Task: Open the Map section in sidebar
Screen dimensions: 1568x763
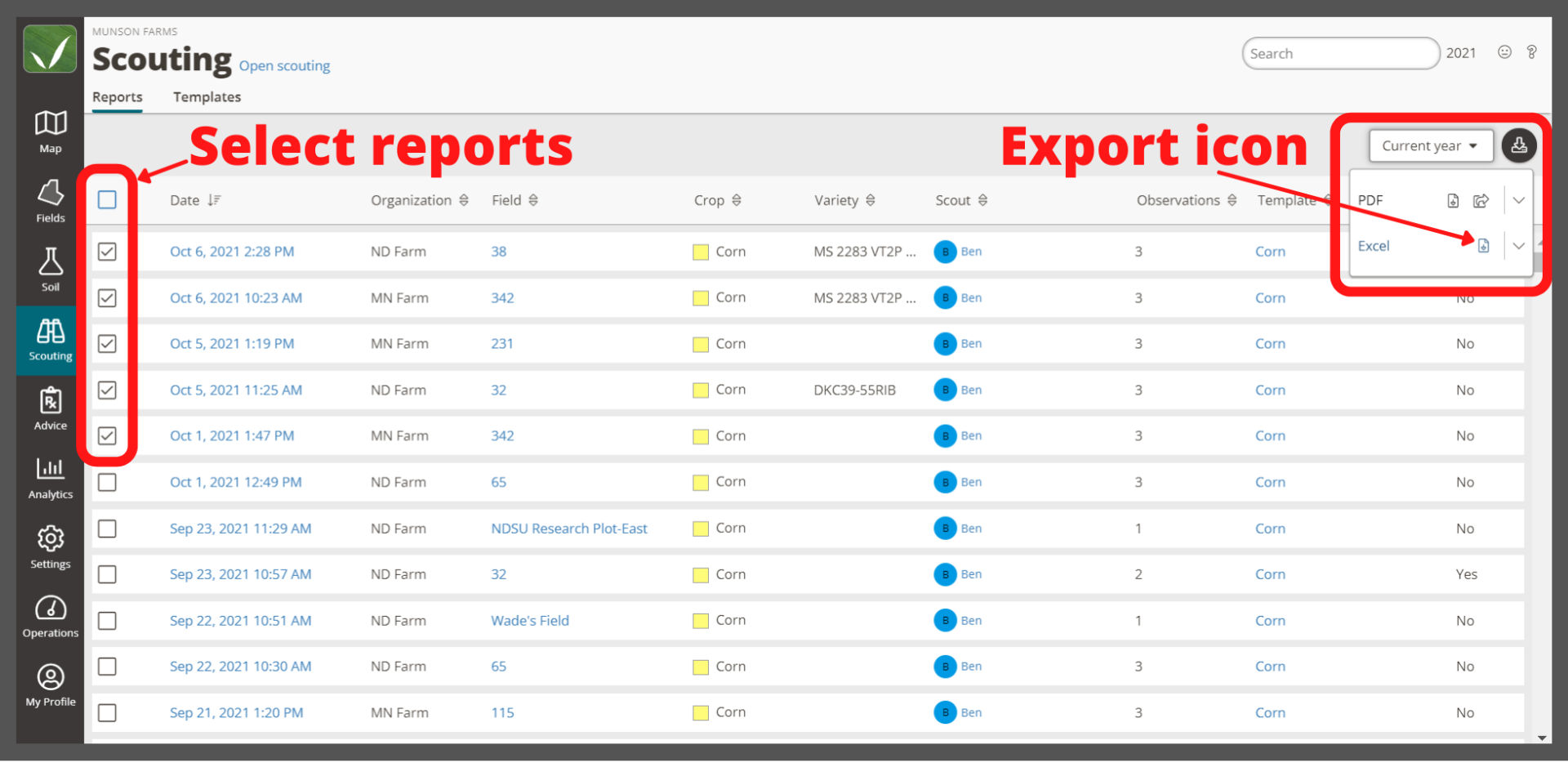Action: tap(50, 132)
